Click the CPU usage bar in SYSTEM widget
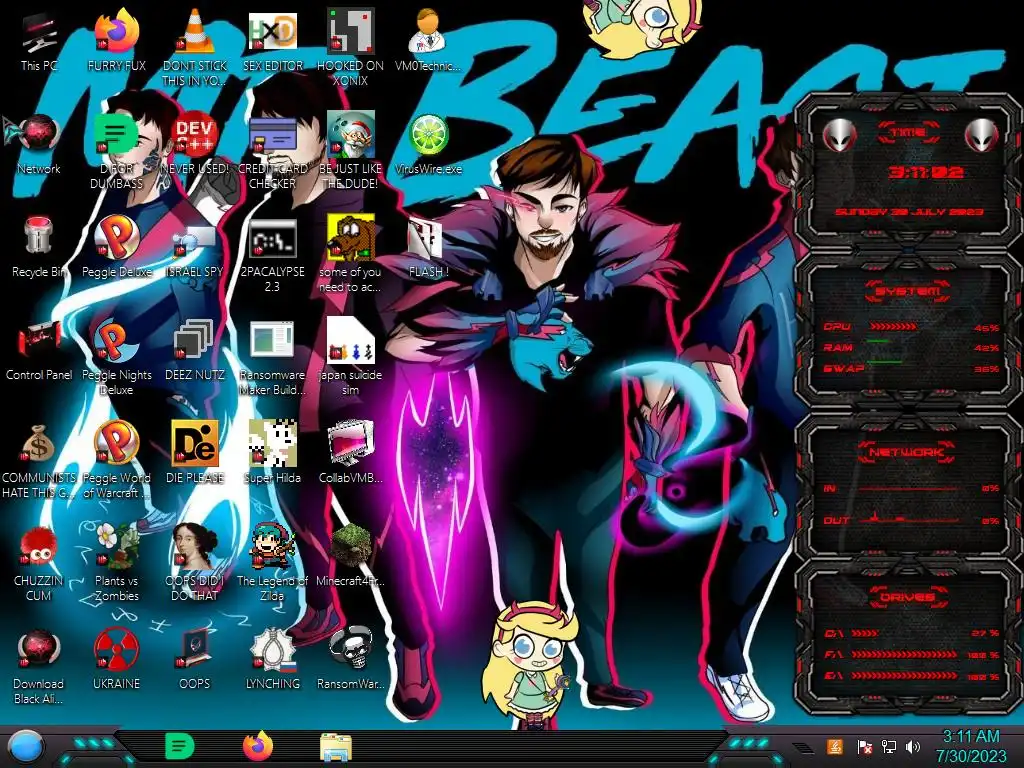 (893, 326)
